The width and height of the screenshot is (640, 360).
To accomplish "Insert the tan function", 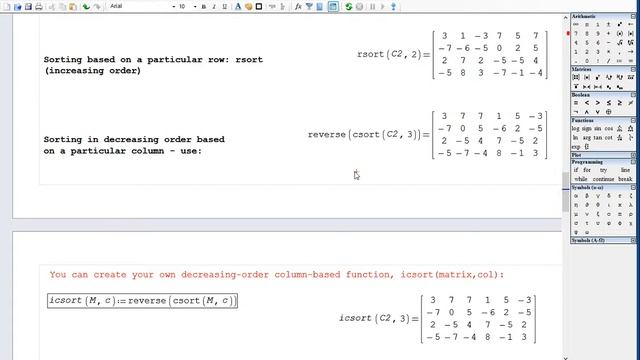I will pos(598,138).
